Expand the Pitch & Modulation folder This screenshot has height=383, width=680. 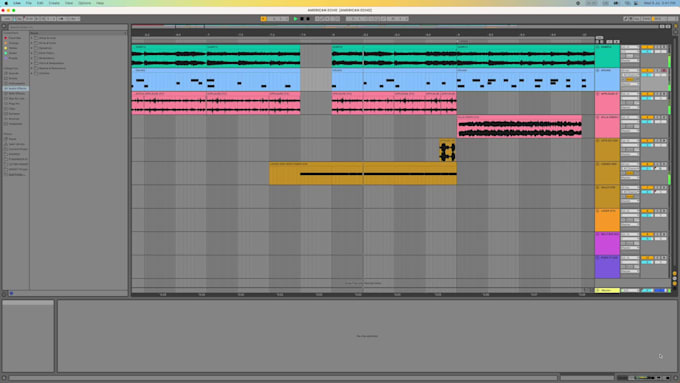click(32, 63)
